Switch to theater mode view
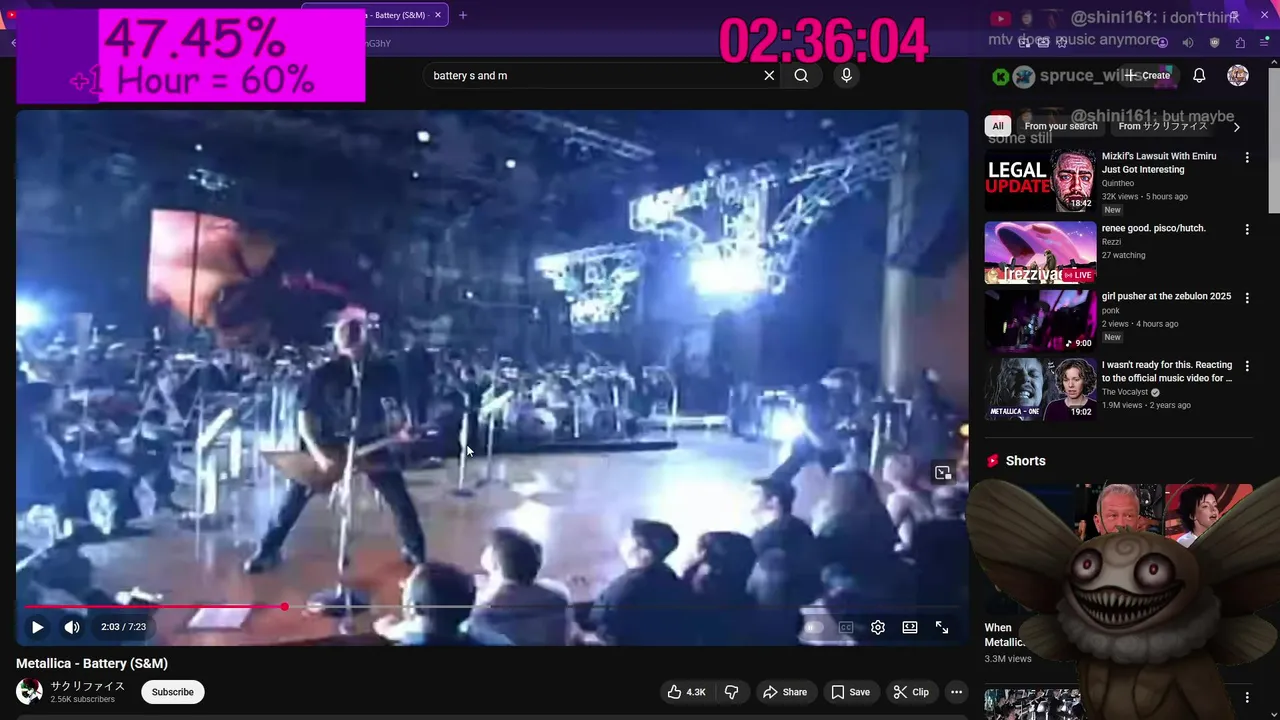The image size is (1280, 720). pos(910,627)
